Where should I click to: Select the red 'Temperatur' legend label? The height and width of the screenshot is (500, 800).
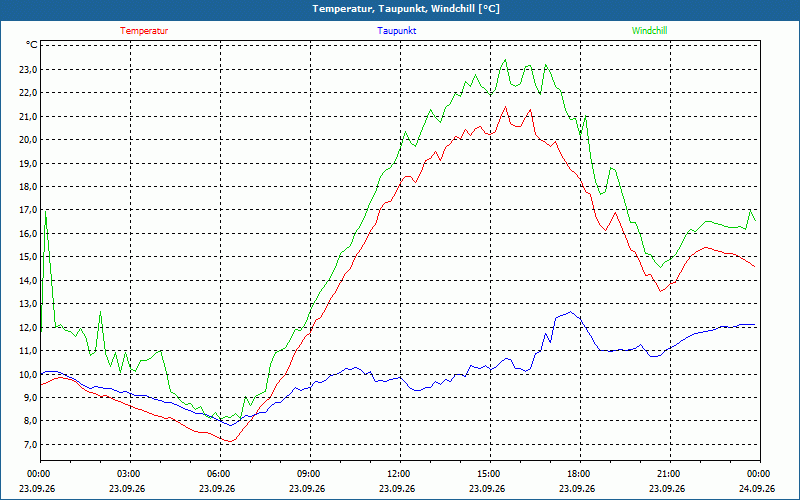[x=144, y=31]
